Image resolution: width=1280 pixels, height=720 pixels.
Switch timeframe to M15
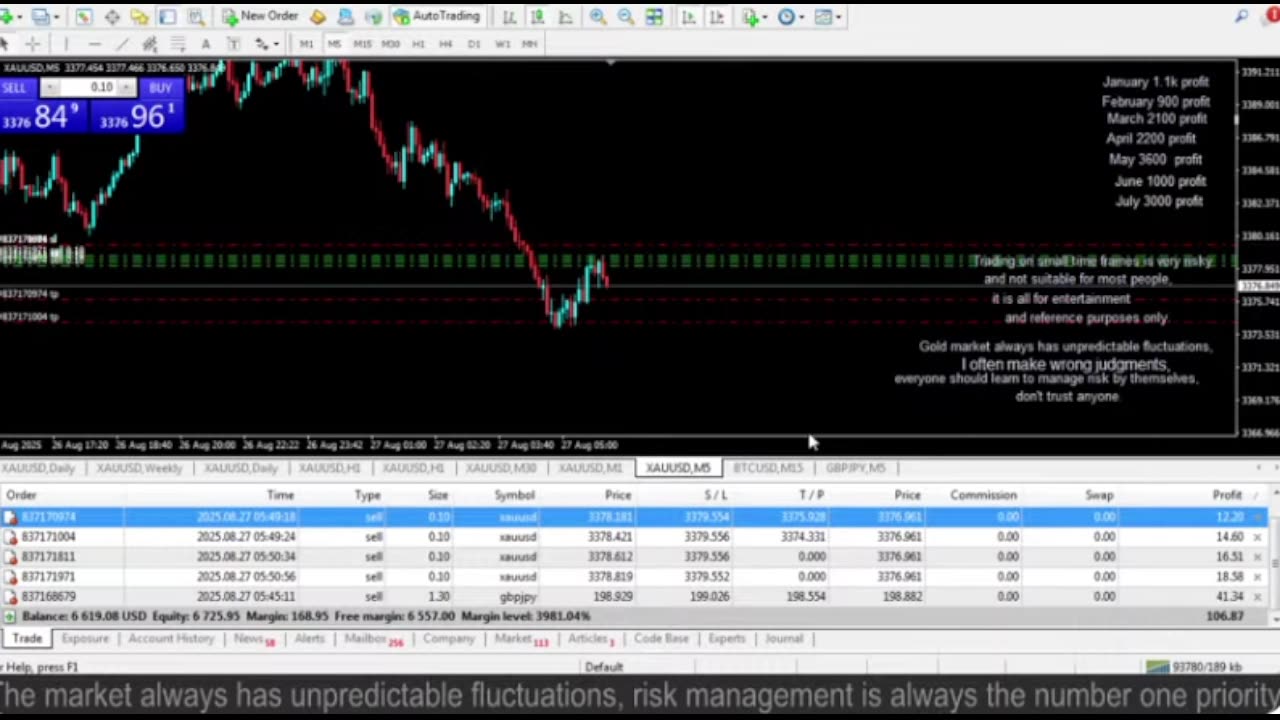click(x=362, y=44)
